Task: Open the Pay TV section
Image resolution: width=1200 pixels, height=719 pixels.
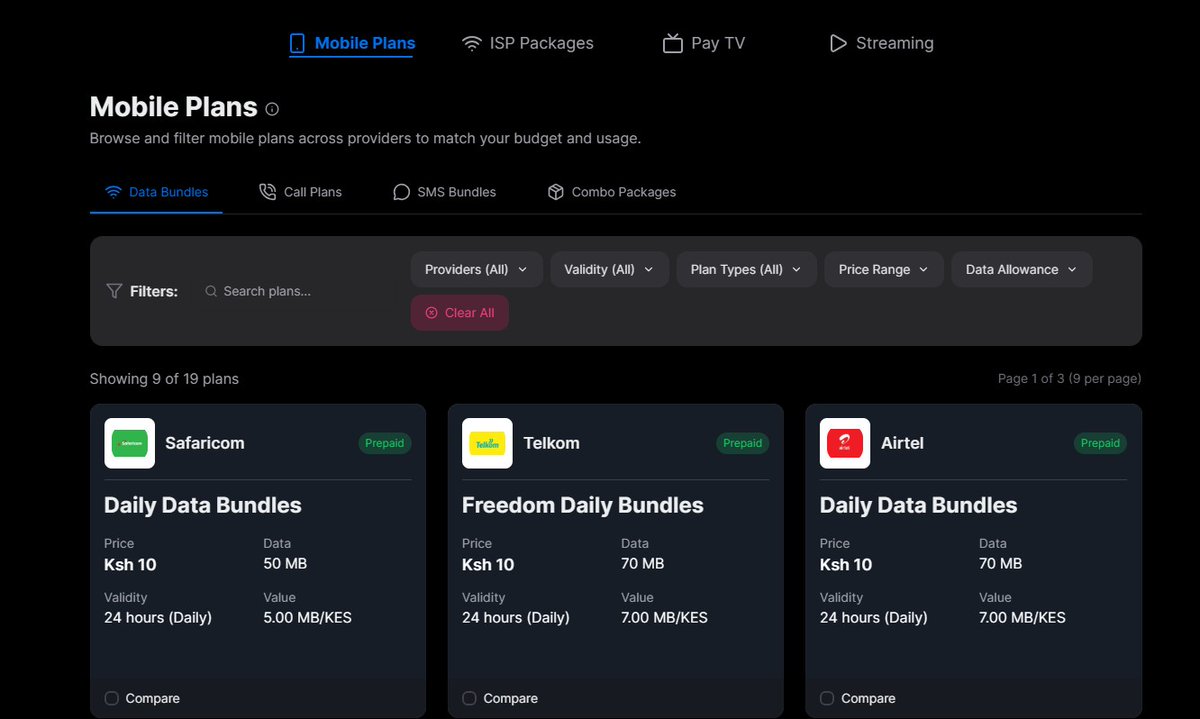Action: [704, 43]
